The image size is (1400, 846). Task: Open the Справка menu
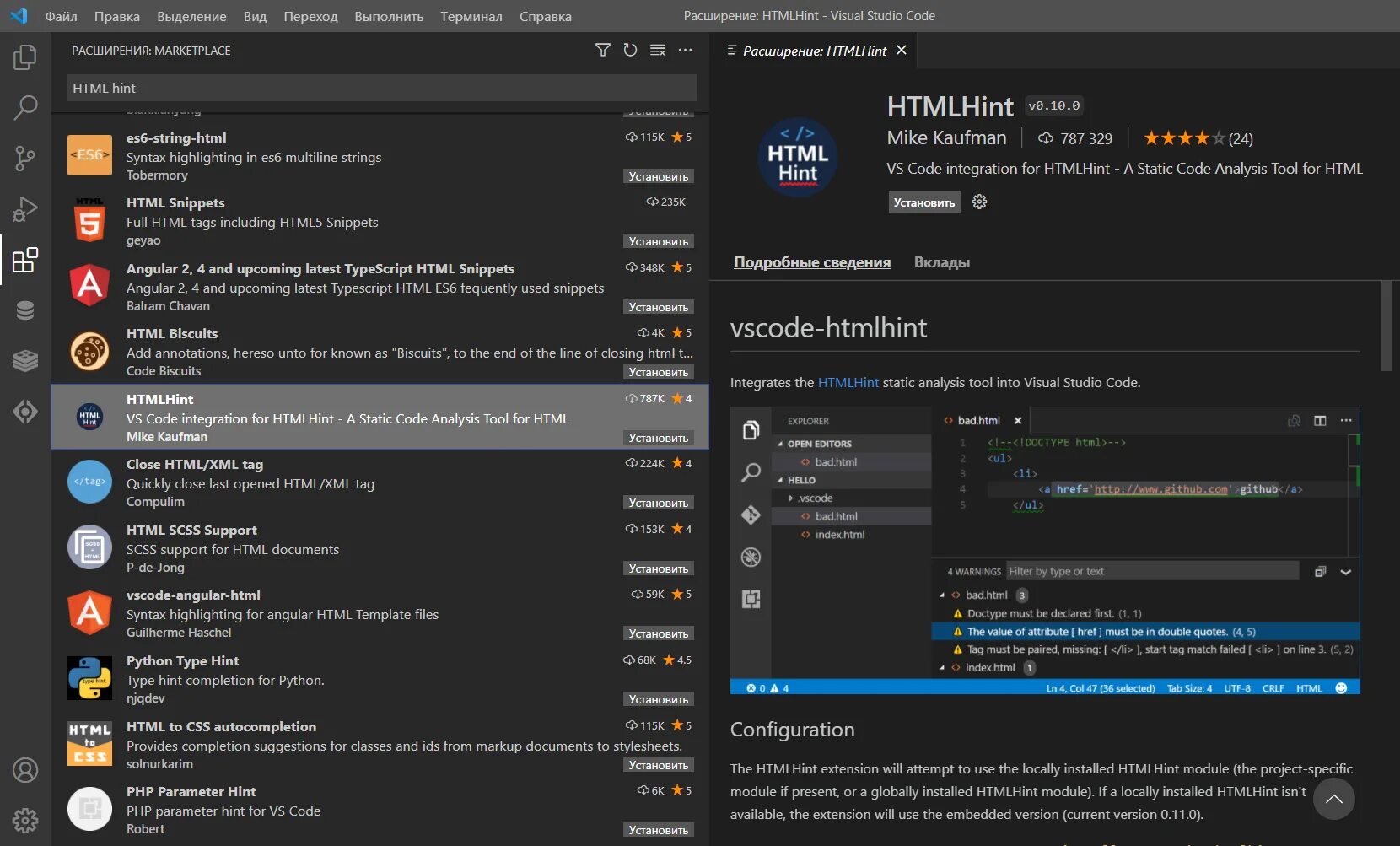click(546, 16)
